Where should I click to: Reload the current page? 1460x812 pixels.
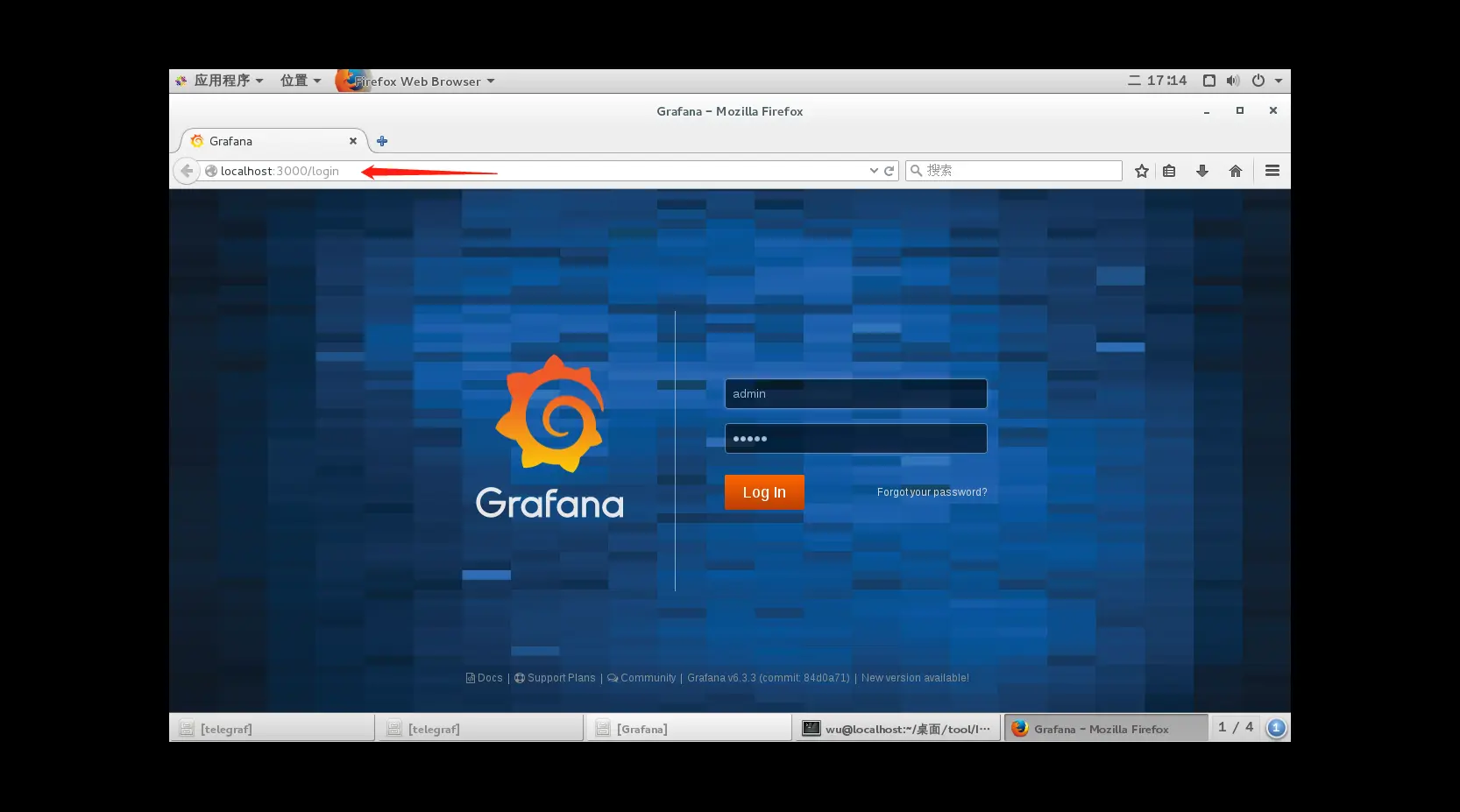tap(889, 171)
